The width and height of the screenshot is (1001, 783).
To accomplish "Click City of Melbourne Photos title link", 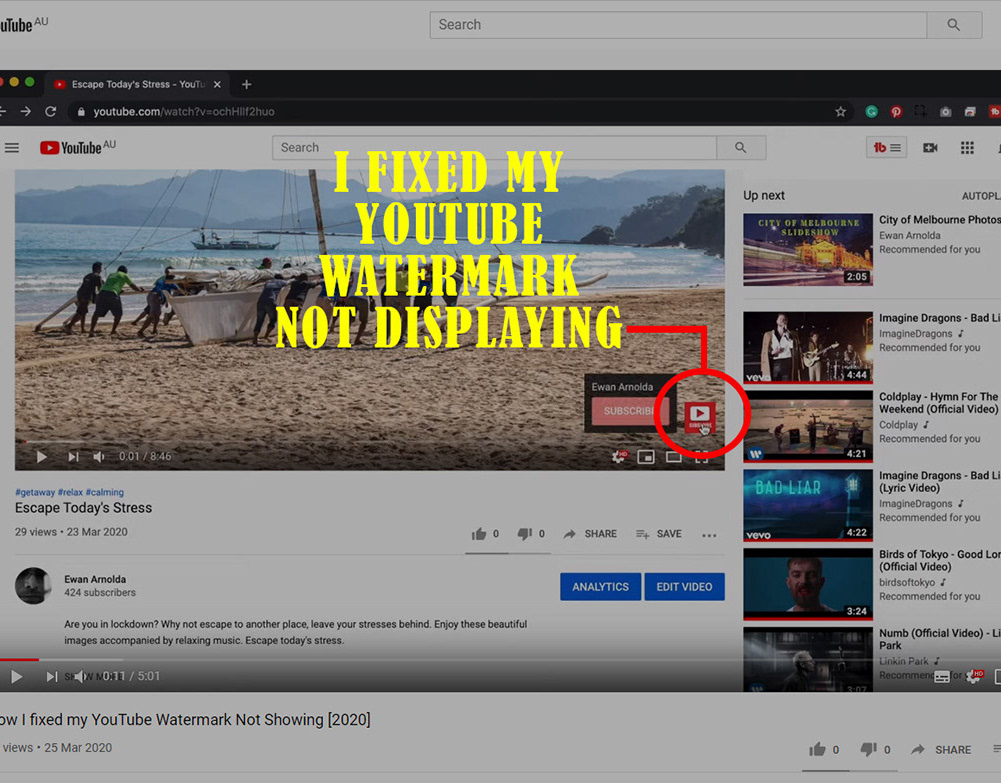I will pyautogui.click(x=940, y=220).
